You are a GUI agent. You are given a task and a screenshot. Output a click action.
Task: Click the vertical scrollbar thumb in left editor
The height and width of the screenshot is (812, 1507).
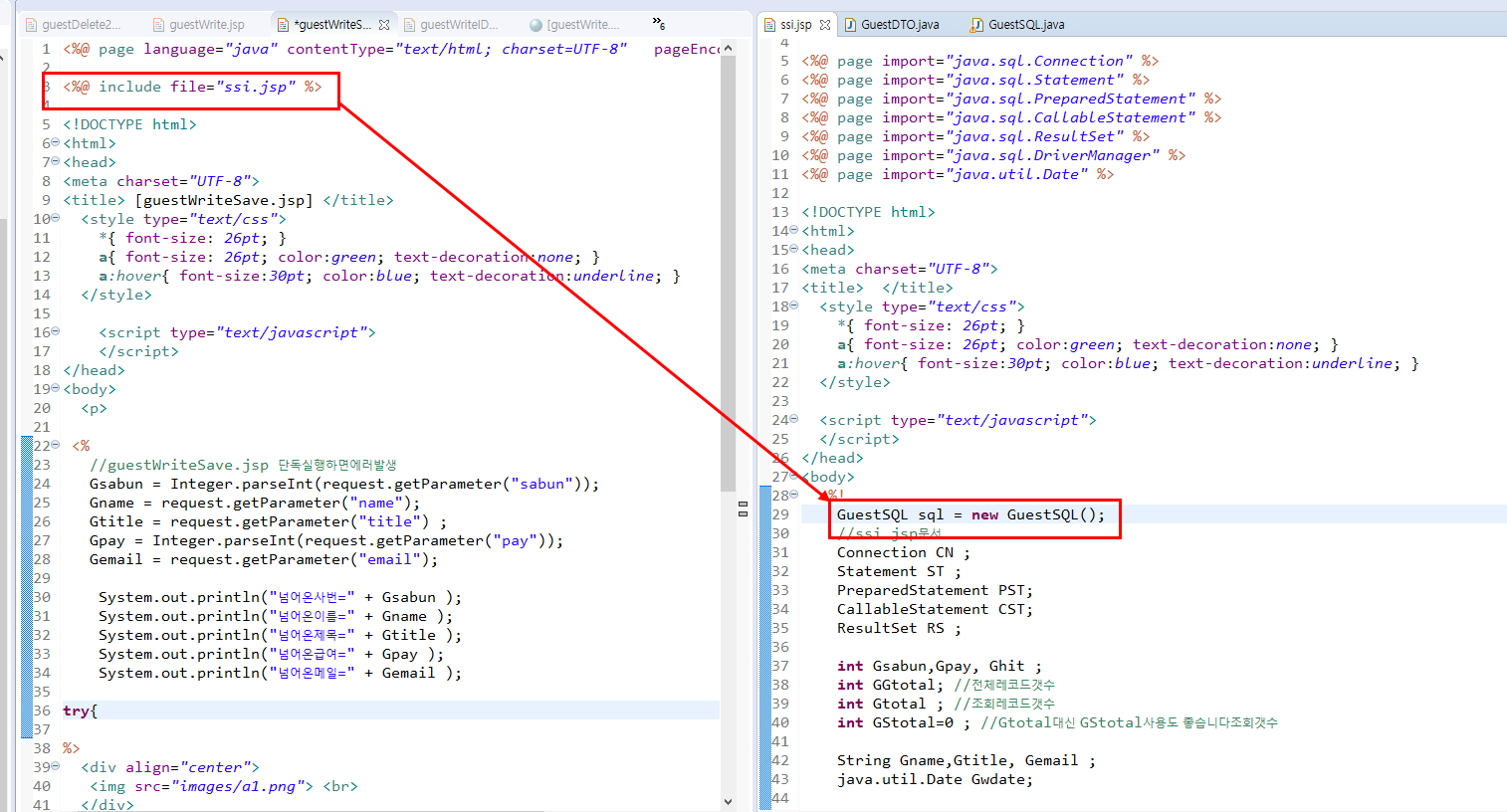[728, 274]
